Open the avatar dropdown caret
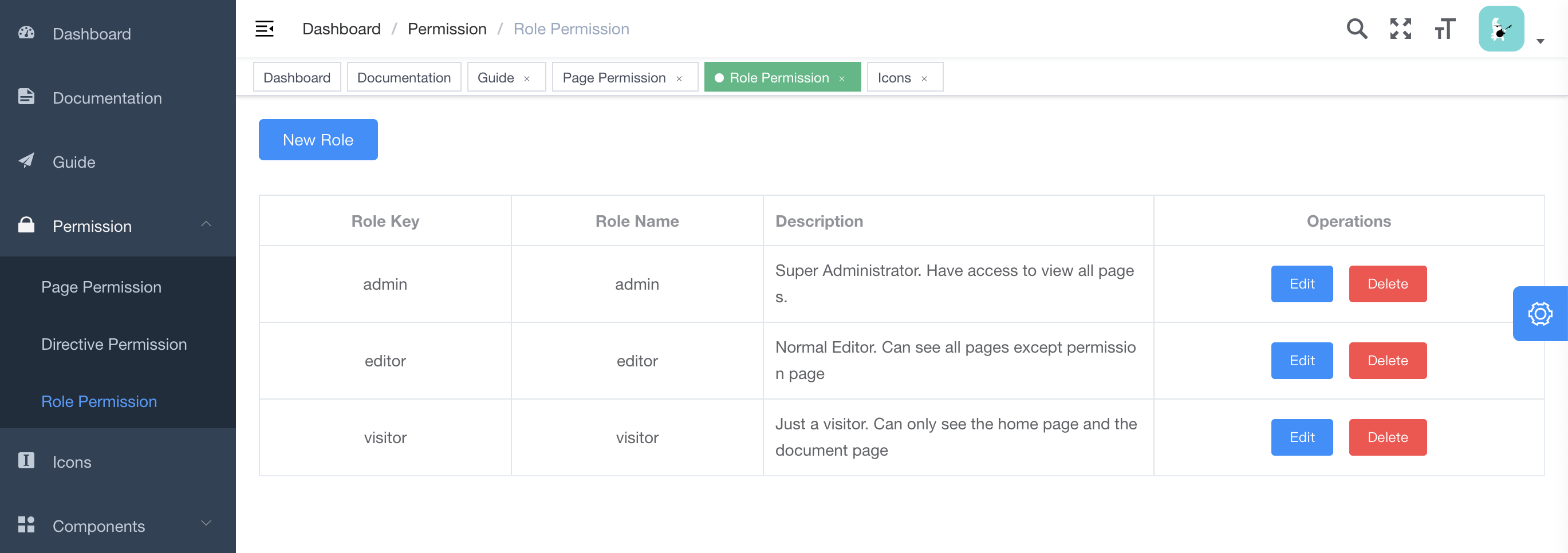This screenshot has height=553, width=1568. [x=1540, y=41]
